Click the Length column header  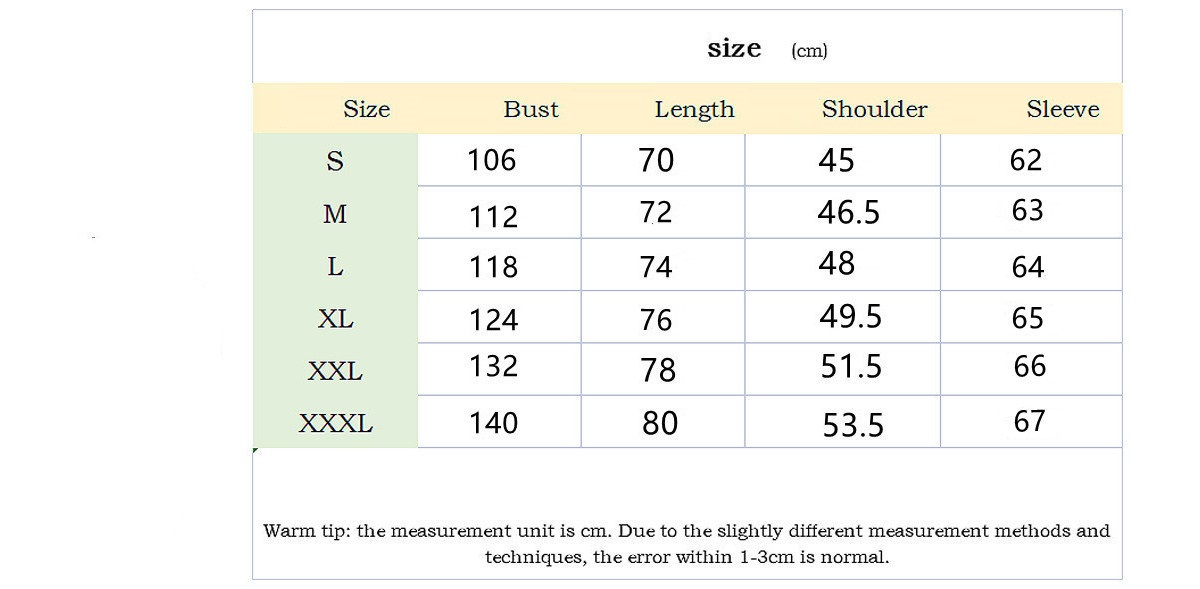click(694, 109)
